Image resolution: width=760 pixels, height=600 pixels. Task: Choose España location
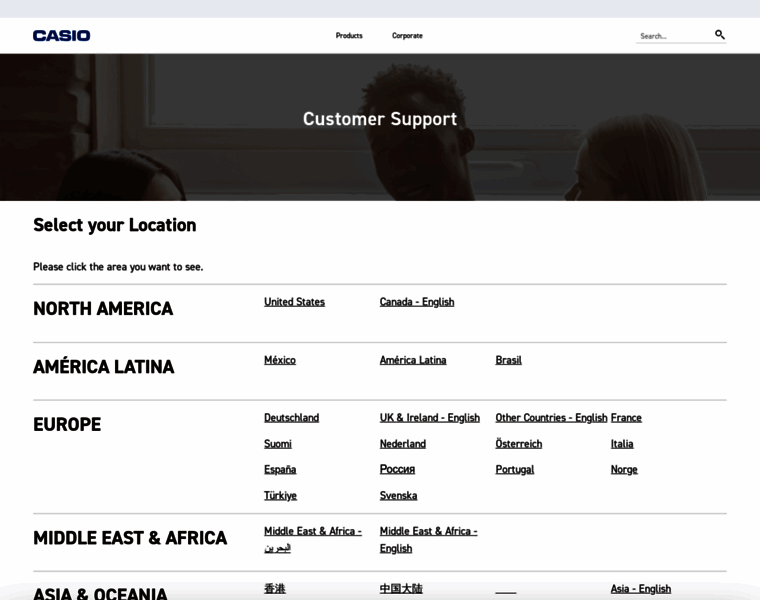click(x=280, y=470)
